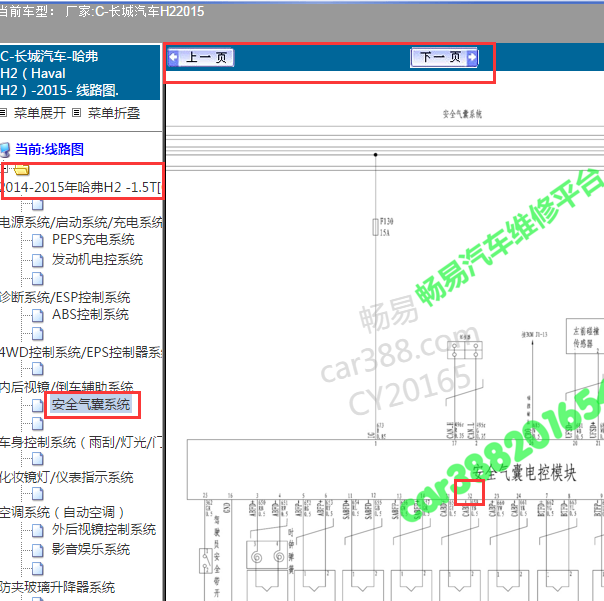Open 外后视镜控制系统 diagram
This screenshot has width=604, height=601.
(104, 529)
